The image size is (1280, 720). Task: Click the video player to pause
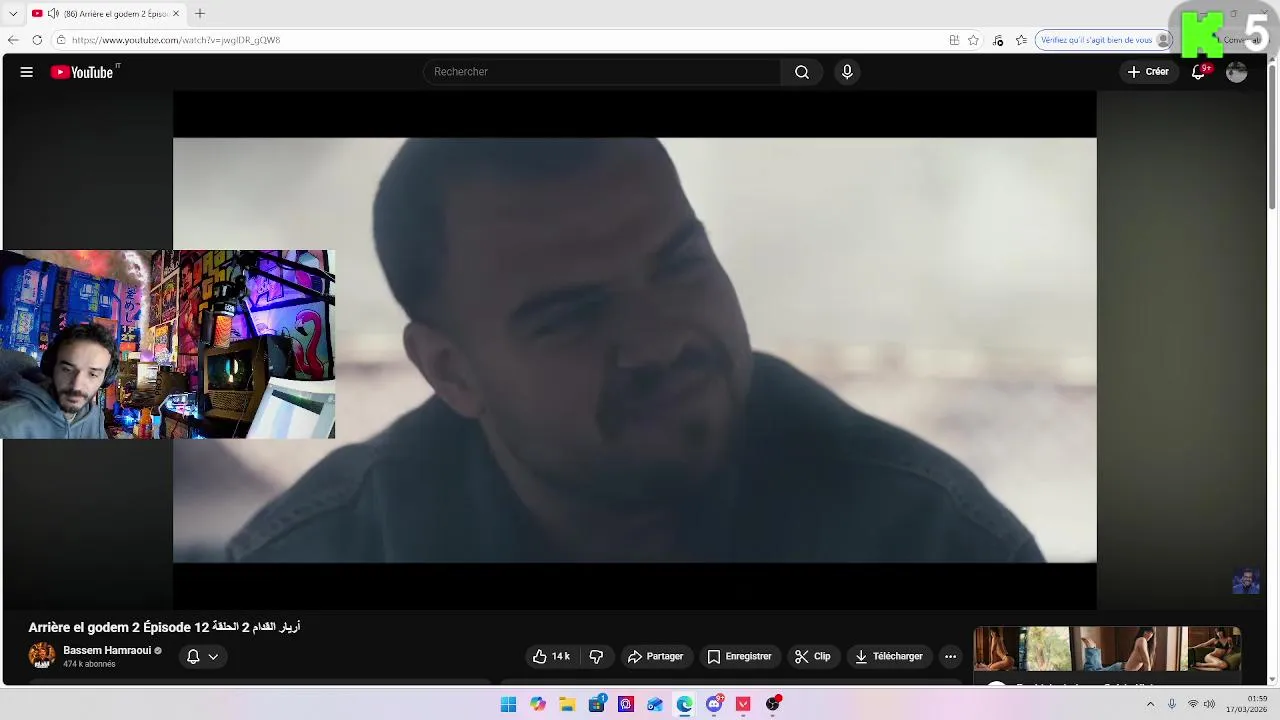[634, 350]
